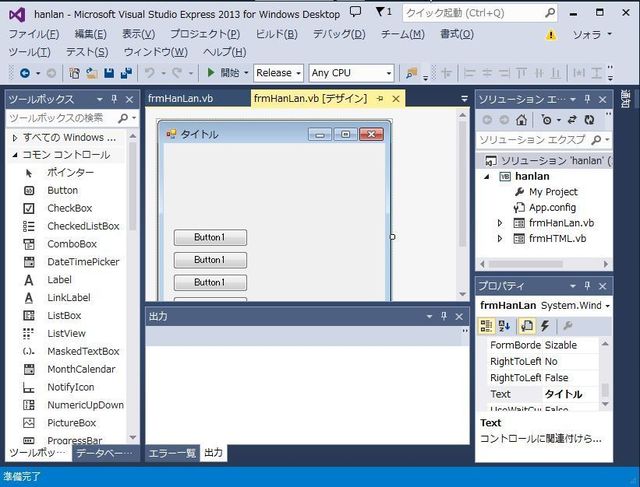The width and height of the screenshot is (640, 487).
Task: Click the Navigate Backward toolbar icon
Action: pyautogui.click(x=25, y=73)
